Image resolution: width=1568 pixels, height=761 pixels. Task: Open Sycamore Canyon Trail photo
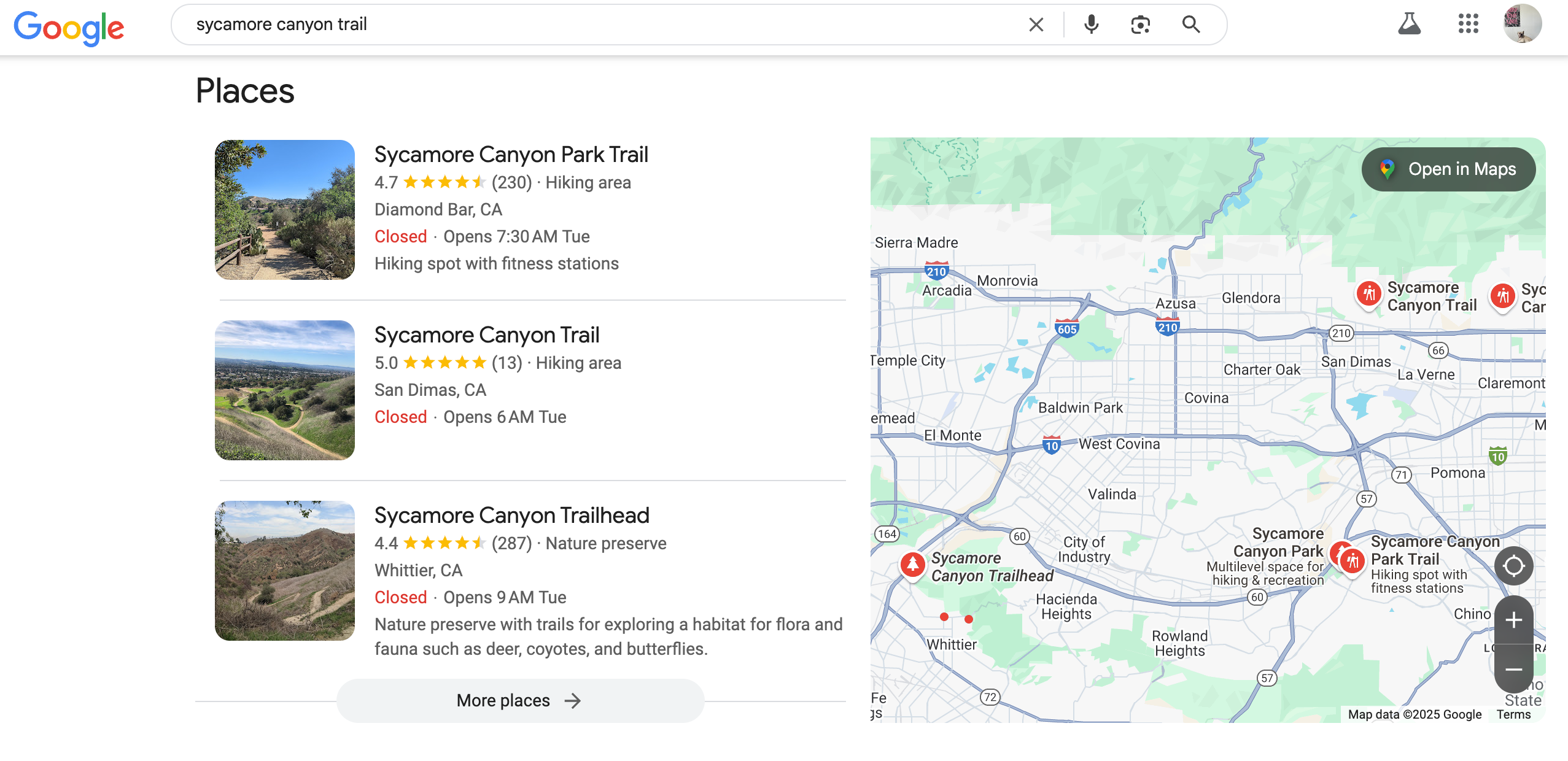point(285,390)
